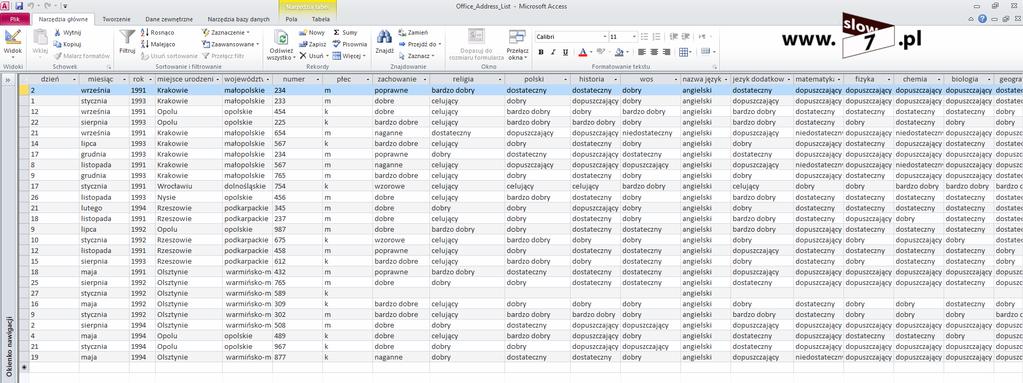This screenshot has height=383, width=1023.
Task: Click the Save icon in quick access toolbar
Action: coord(19,6)
